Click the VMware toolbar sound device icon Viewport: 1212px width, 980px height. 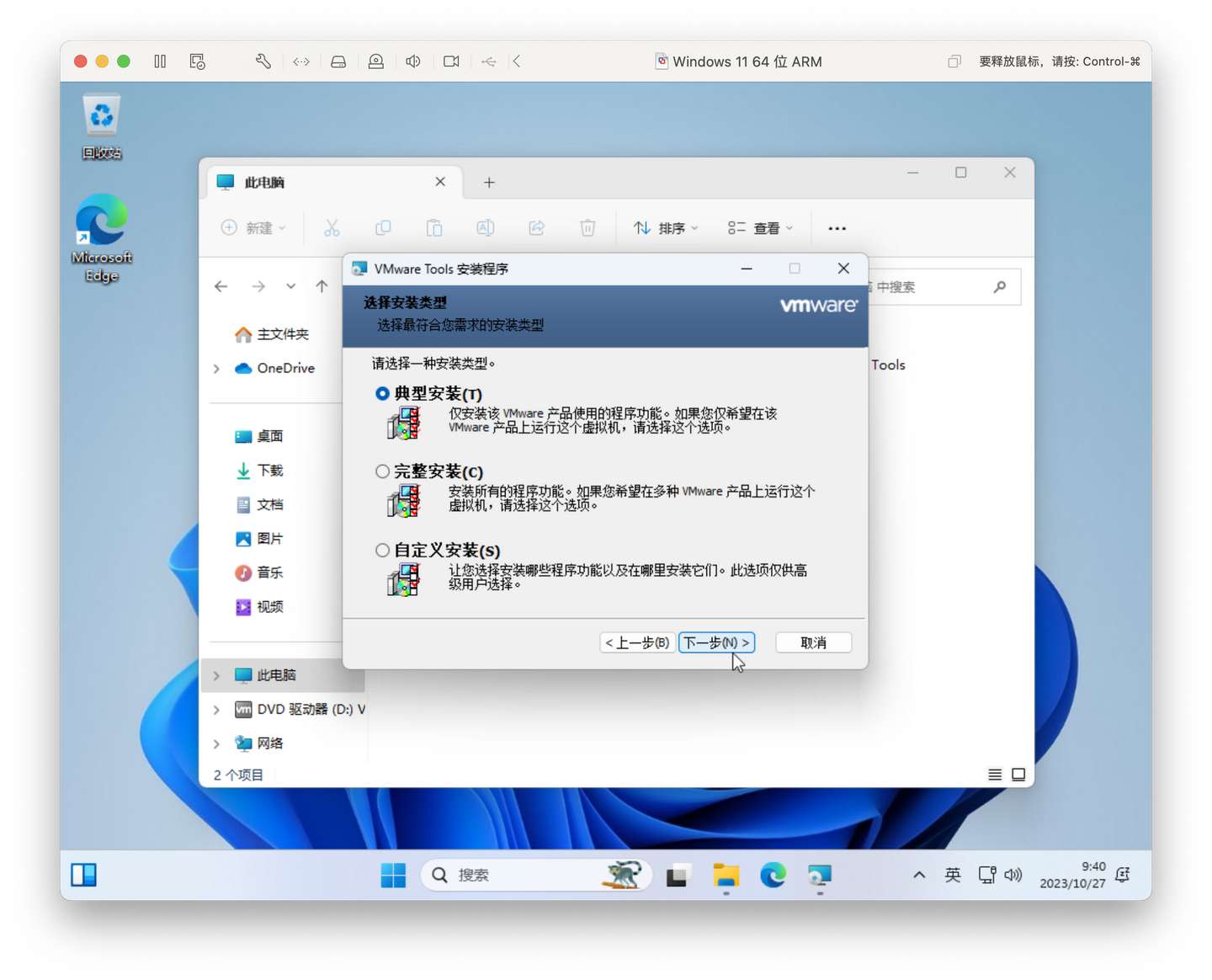coord(413,61)
